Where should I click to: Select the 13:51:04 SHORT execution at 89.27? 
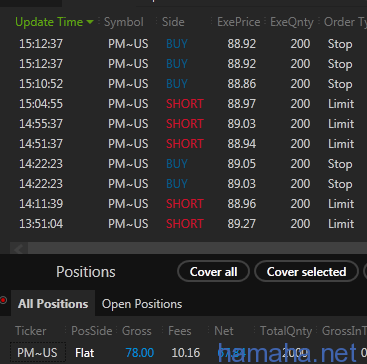tap(188, 224)
